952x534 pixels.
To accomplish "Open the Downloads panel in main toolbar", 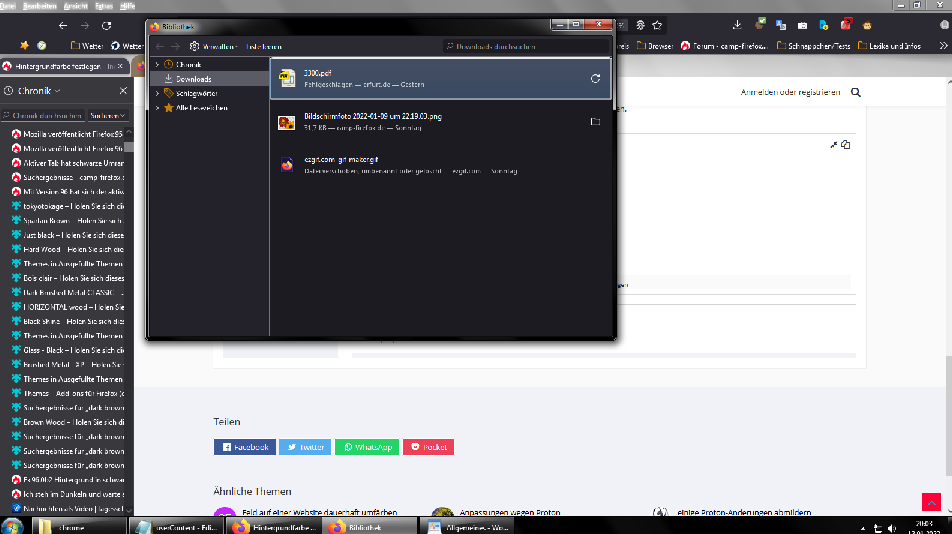I will pos(737,25).
